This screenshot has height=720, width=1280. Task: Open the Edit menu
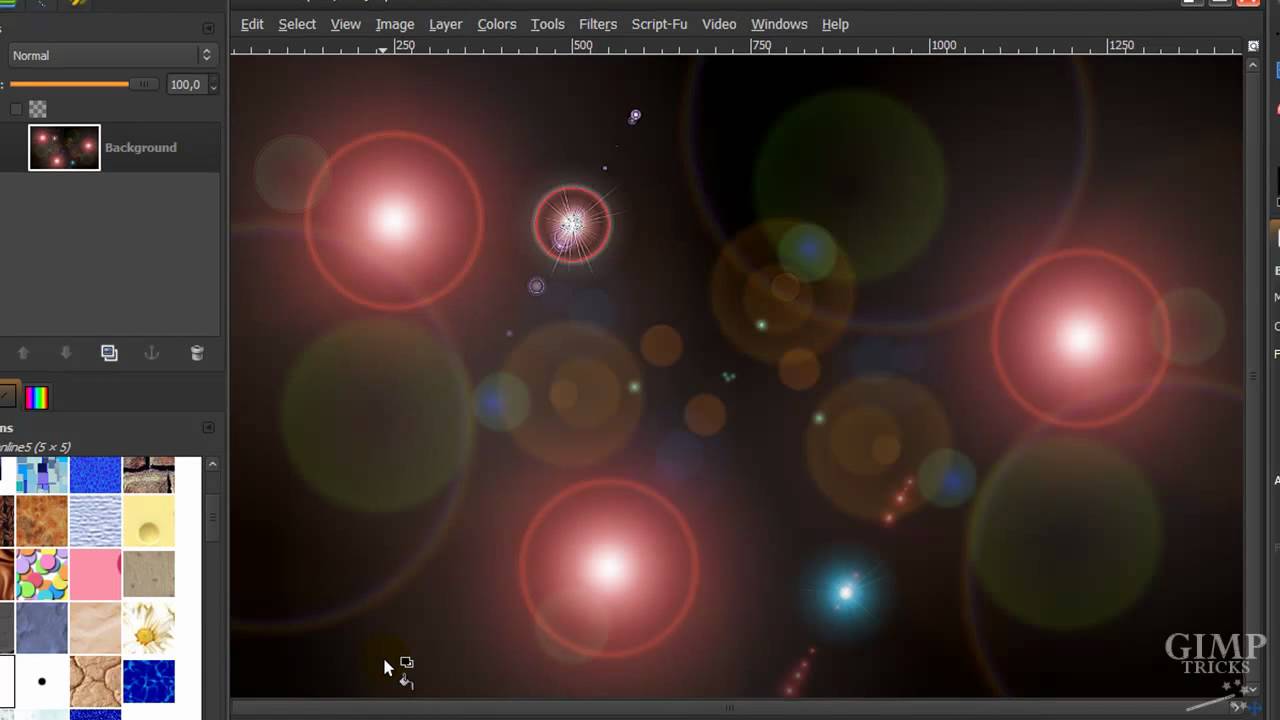pyautogui.click(x=252, y=24)
